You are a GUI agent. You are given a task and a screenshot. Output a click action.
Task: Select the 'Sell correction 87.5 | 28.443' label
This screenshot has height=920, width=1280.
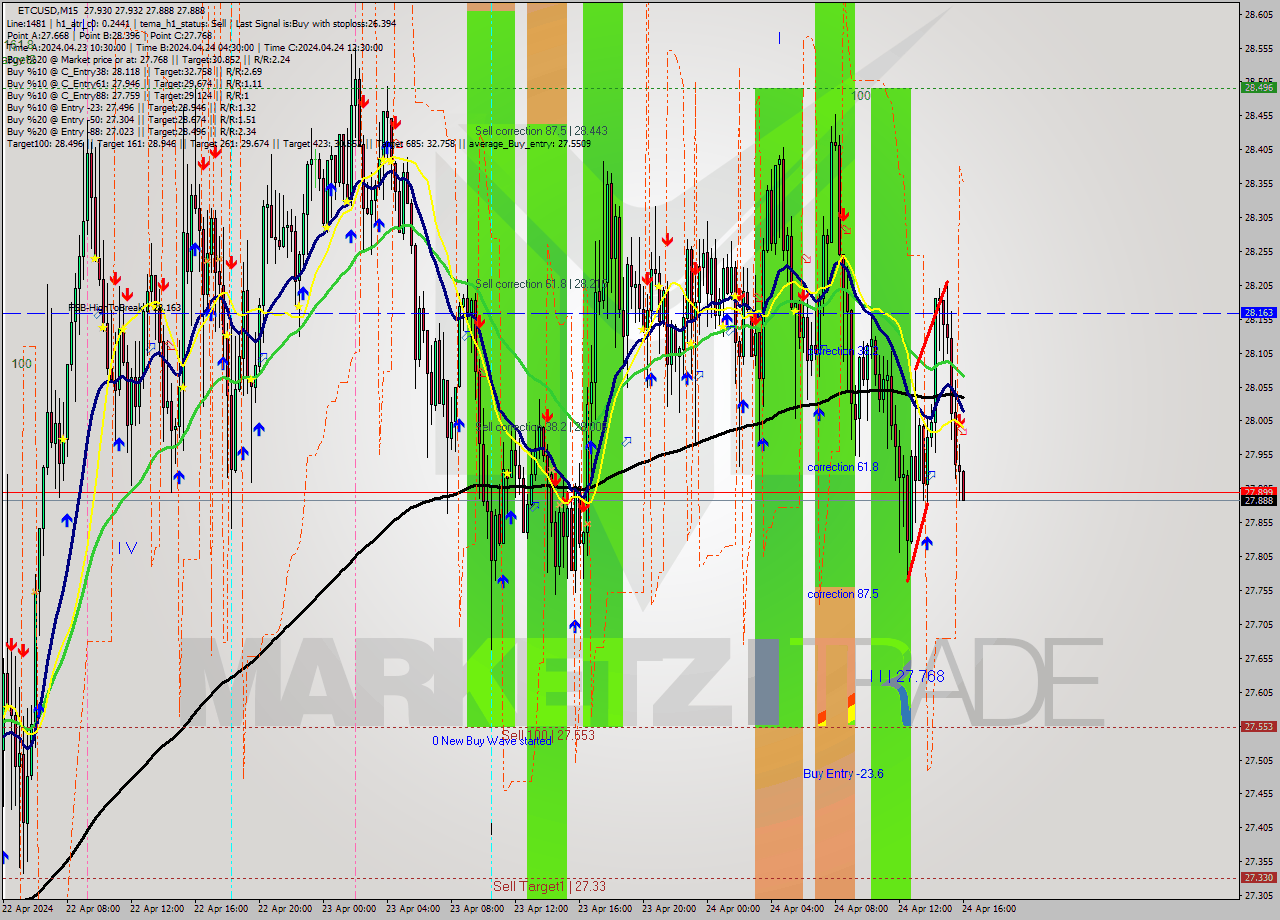pos(541,131)
